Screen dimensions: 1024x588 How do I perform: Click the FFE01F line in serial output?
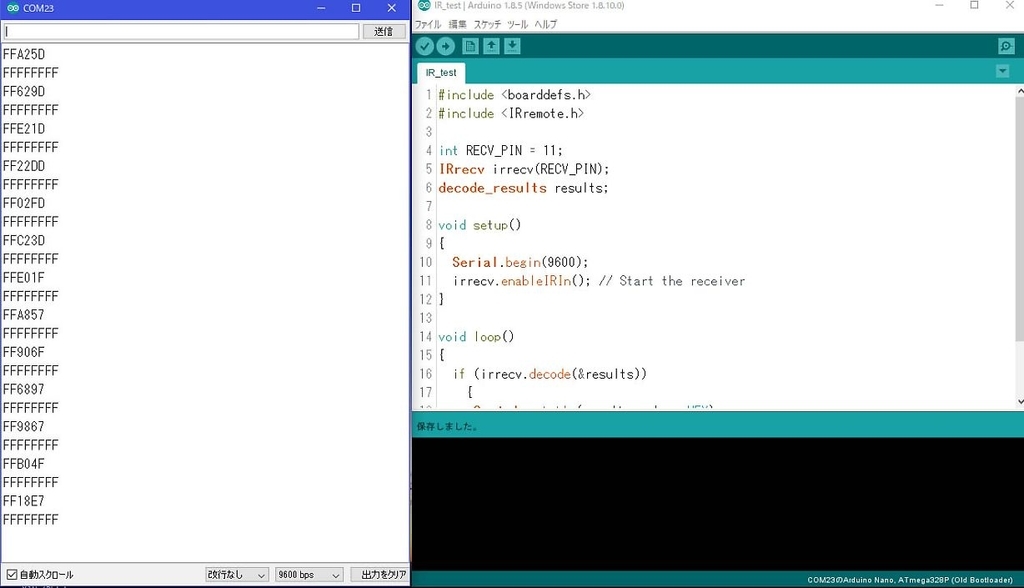[24, 278]
